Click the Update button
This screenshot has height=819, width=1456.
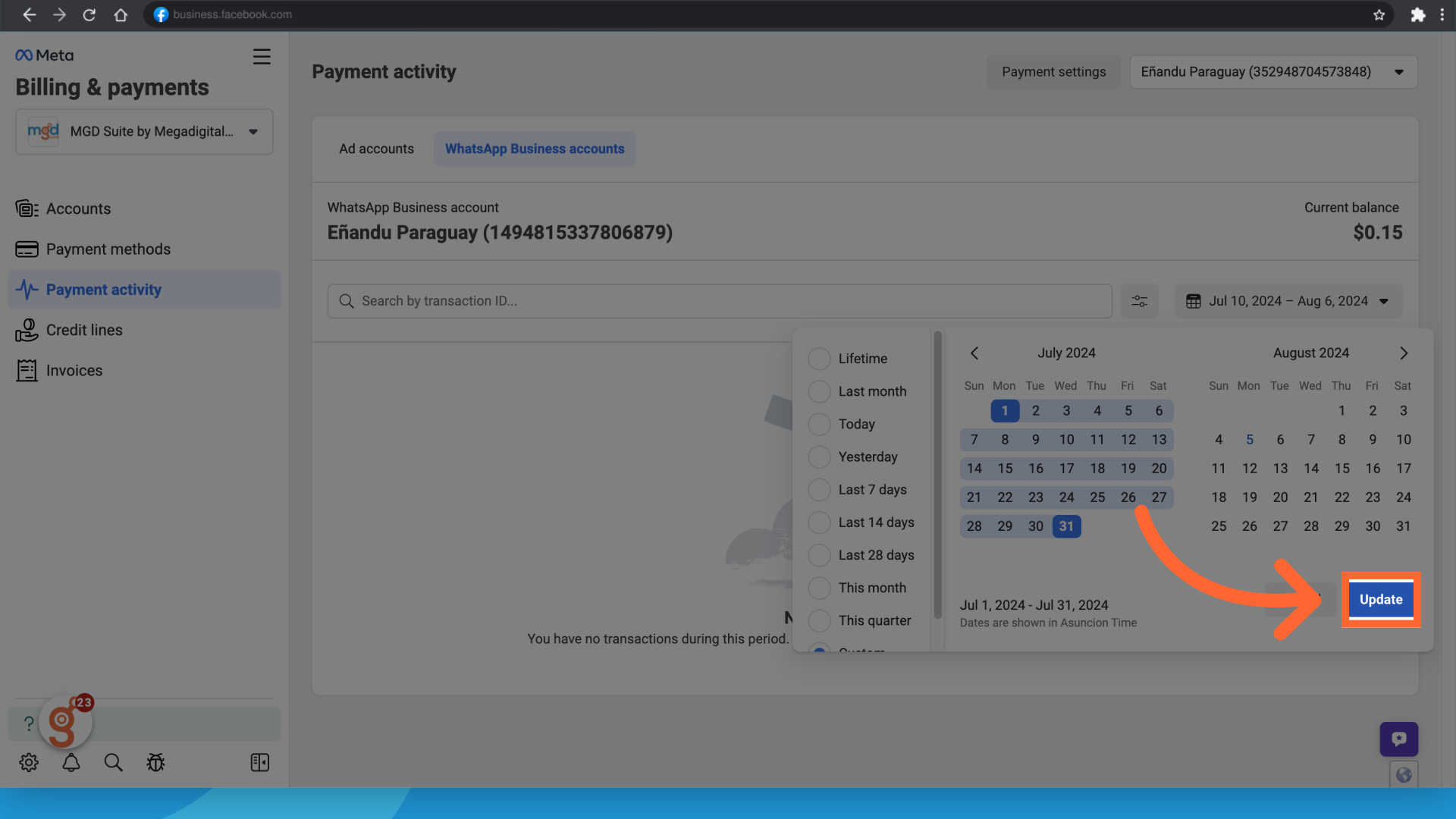coord(1380,599)
